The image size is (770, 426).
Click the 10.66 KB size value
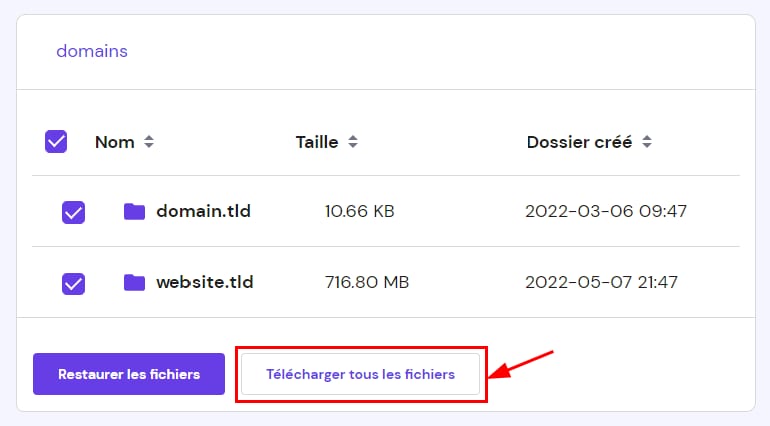(x=359, y=211)
